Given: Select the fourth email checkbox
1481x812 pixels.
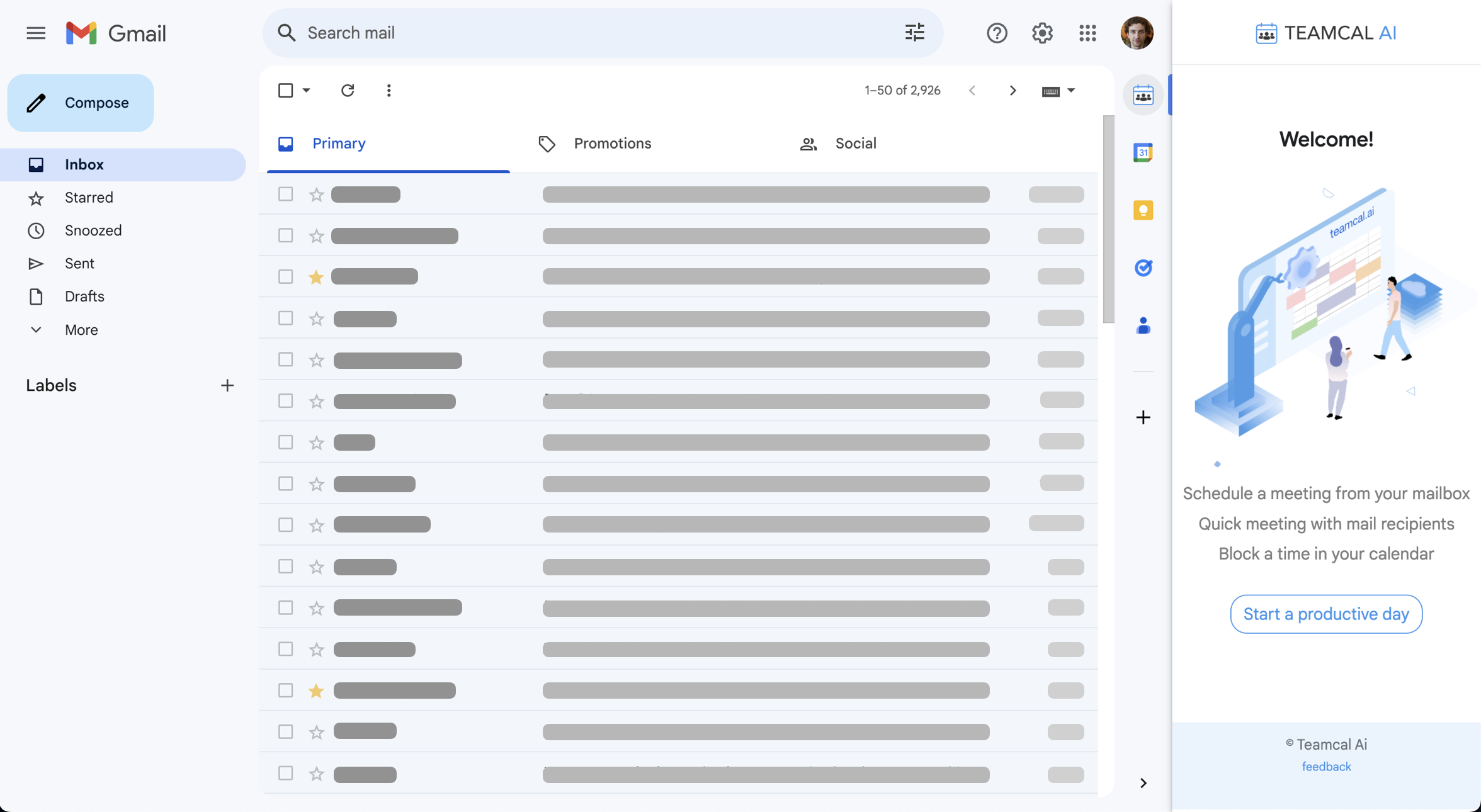Looking at the screenshot, I should (x=285, y=318).
